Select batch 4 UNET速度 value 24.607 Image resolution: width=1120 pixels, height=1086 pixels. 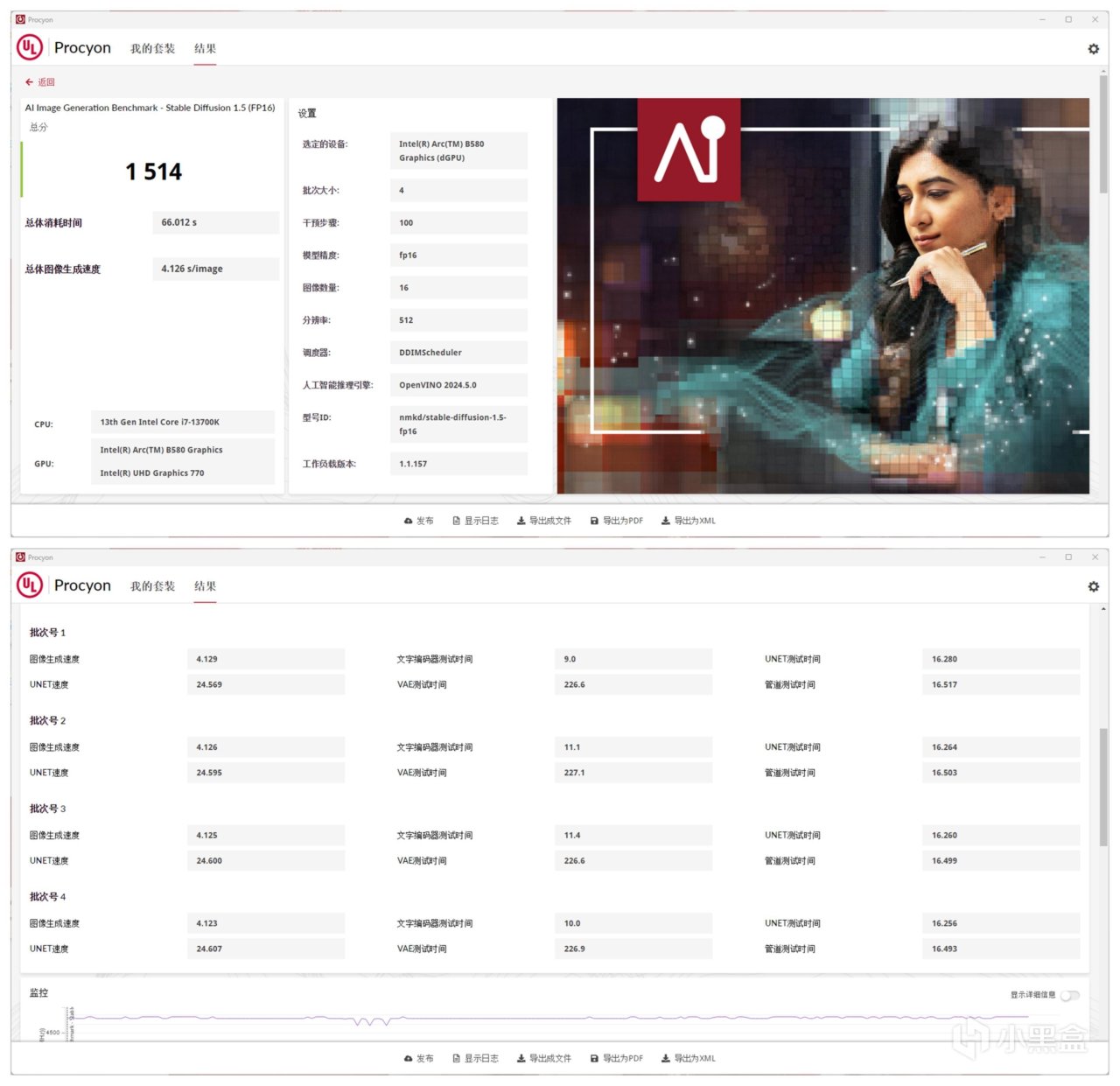(266, 949)
